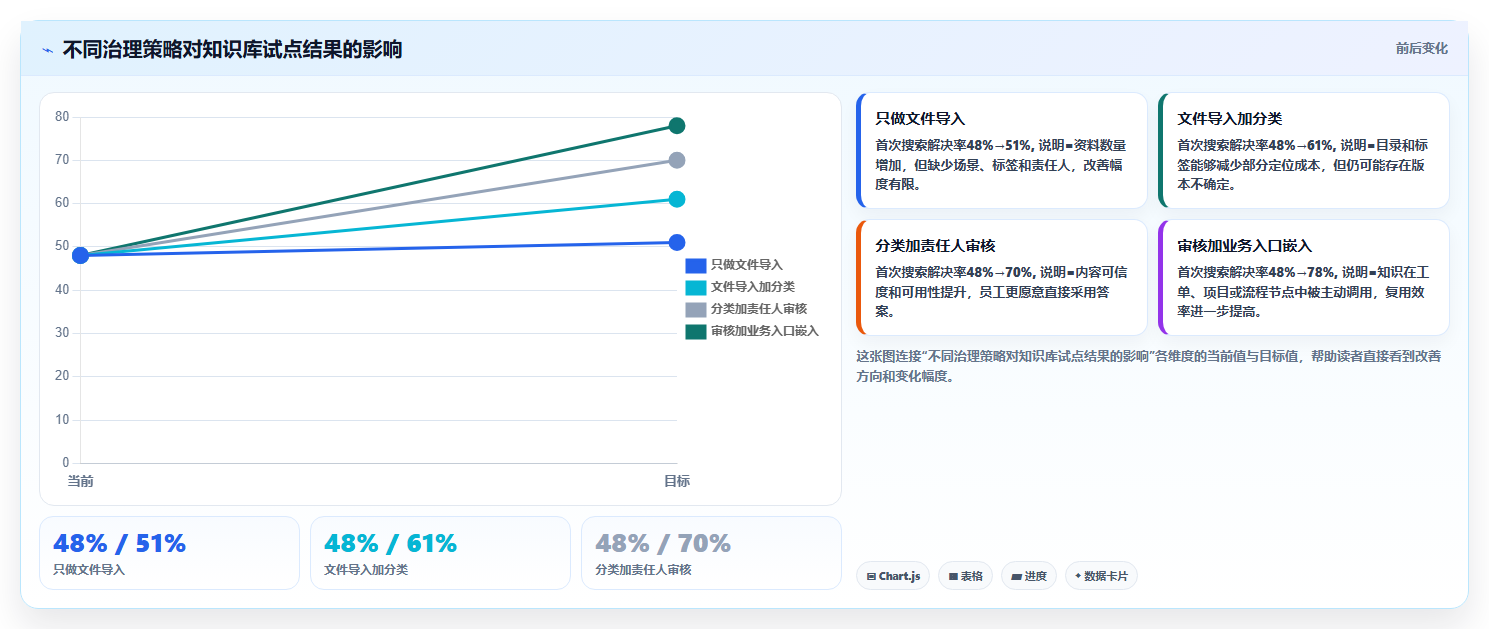This screenshot has height=629, width=1489.
Task: Click the 前后变化 label in header
Action: (1421, 49)
